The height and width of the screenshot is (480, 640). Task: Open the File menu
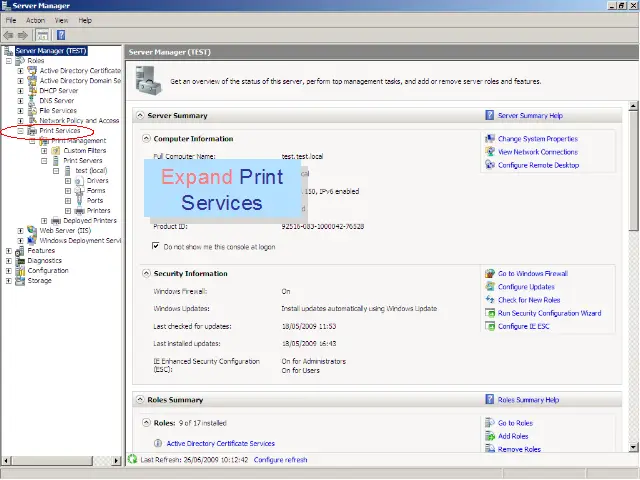11,20
